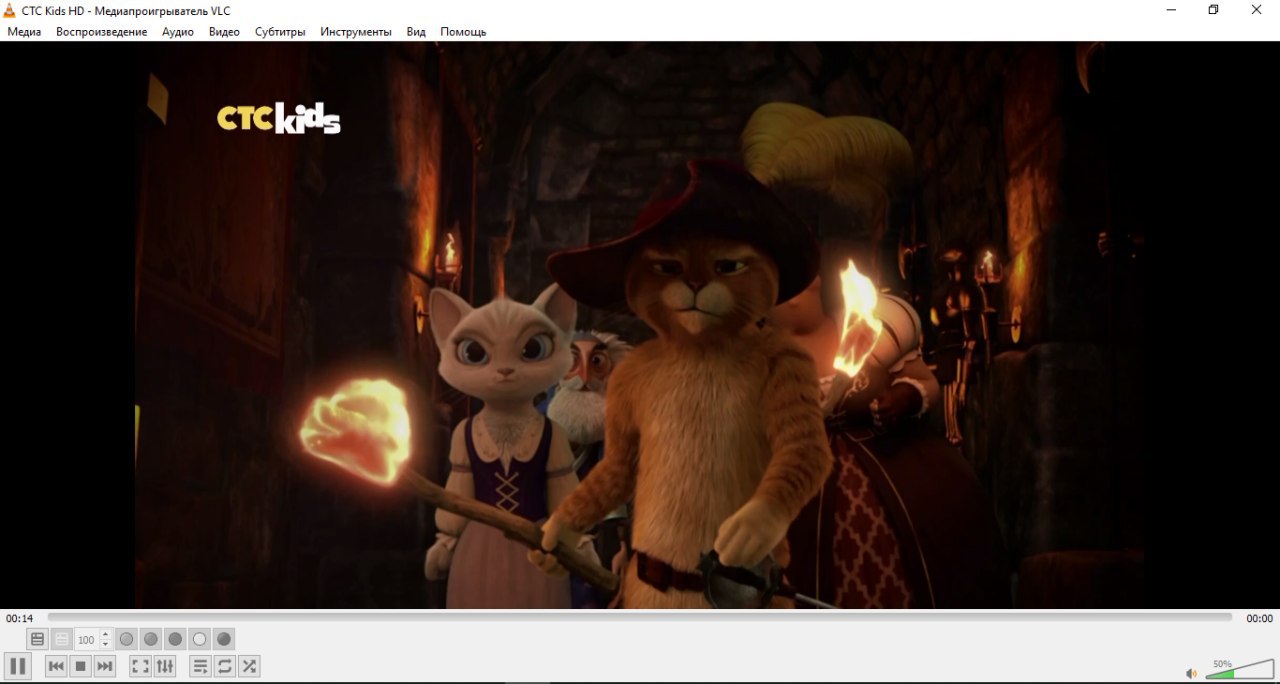Click the elapsed time label 00:14

coord(19,618)
